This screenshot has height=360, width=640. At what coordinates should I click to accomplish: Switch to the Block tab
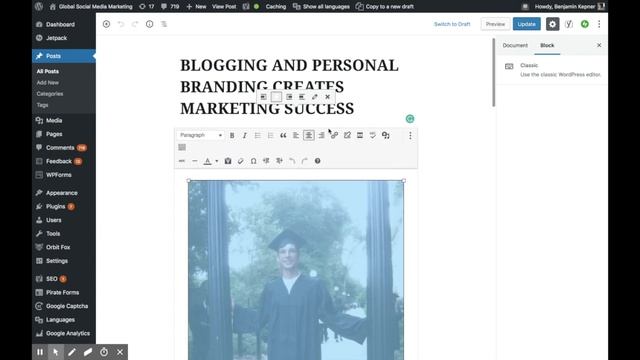coord(547,45)
